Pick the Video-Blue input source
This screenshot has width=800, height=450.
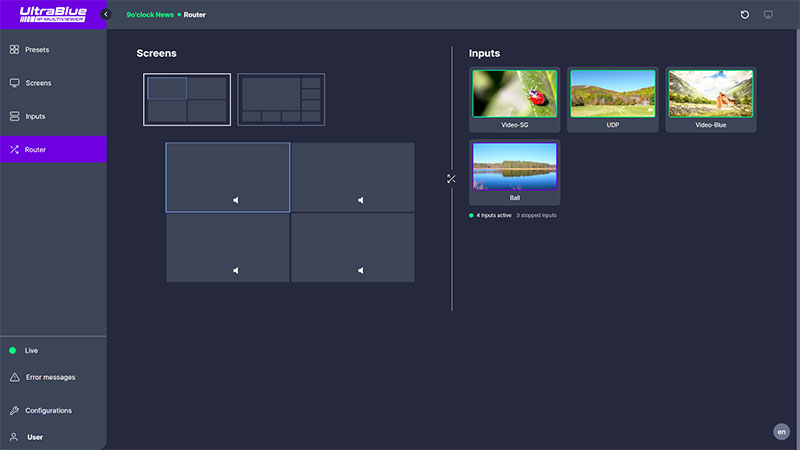[x=710, y=95]
